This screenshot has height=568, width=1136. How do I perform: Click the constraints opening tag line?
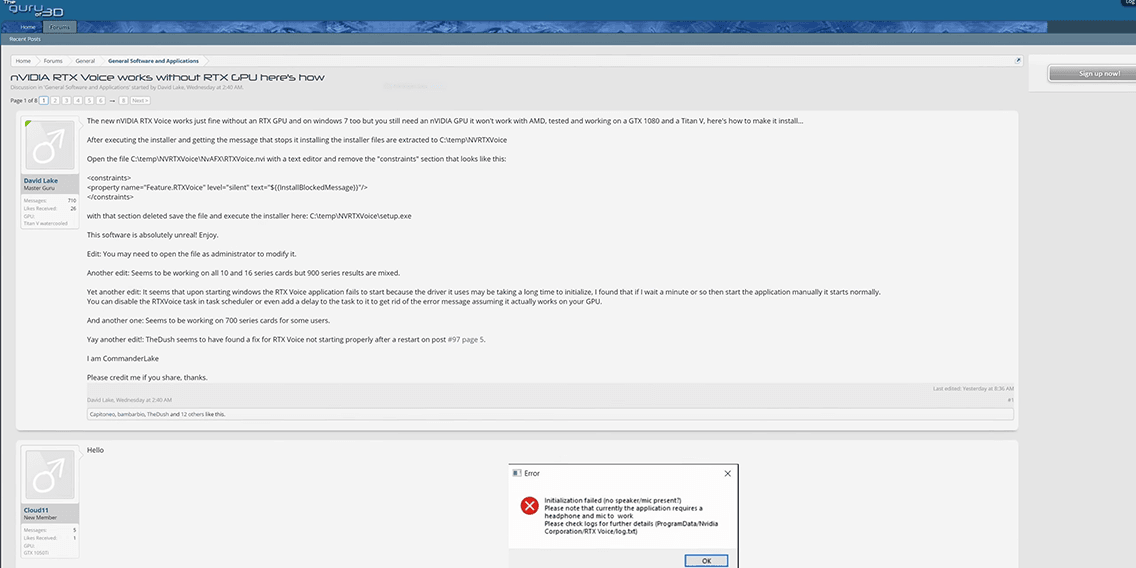coord(109,178)
